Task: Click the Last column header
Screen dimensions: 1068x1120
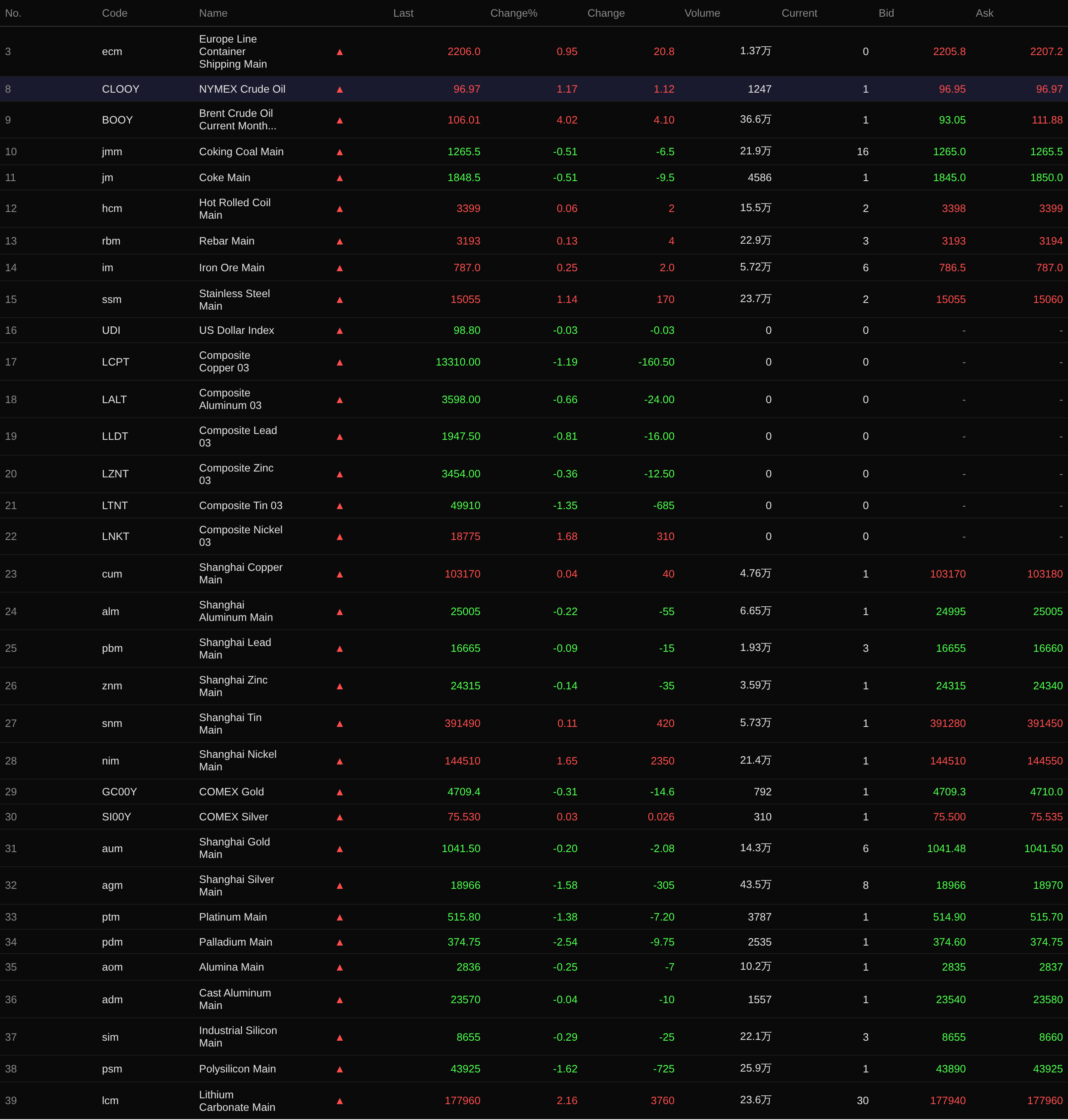Action: [403, 13]
